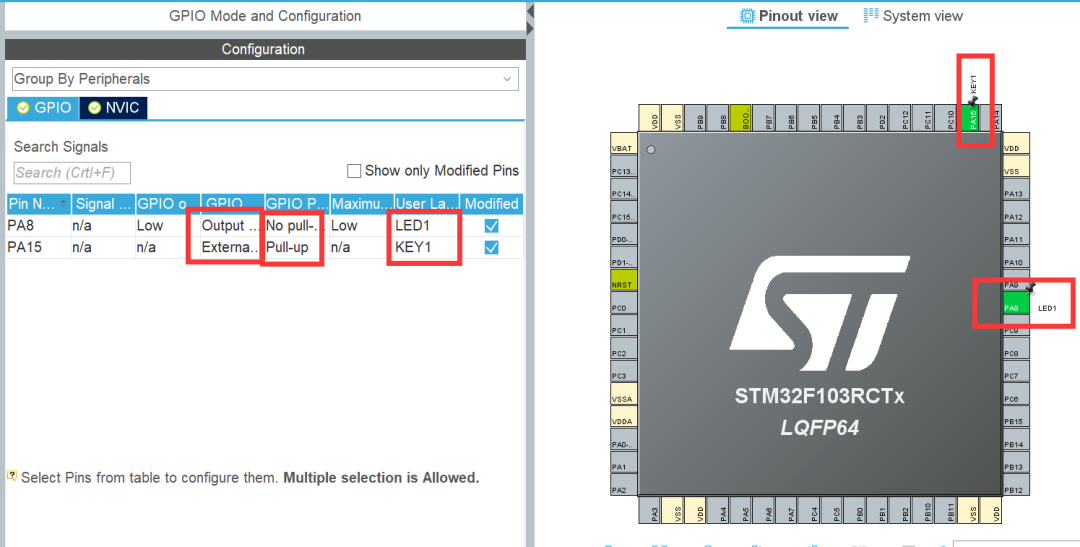Click the VBAT pin on the chip
1080x547 pixels.
[624, 144]
